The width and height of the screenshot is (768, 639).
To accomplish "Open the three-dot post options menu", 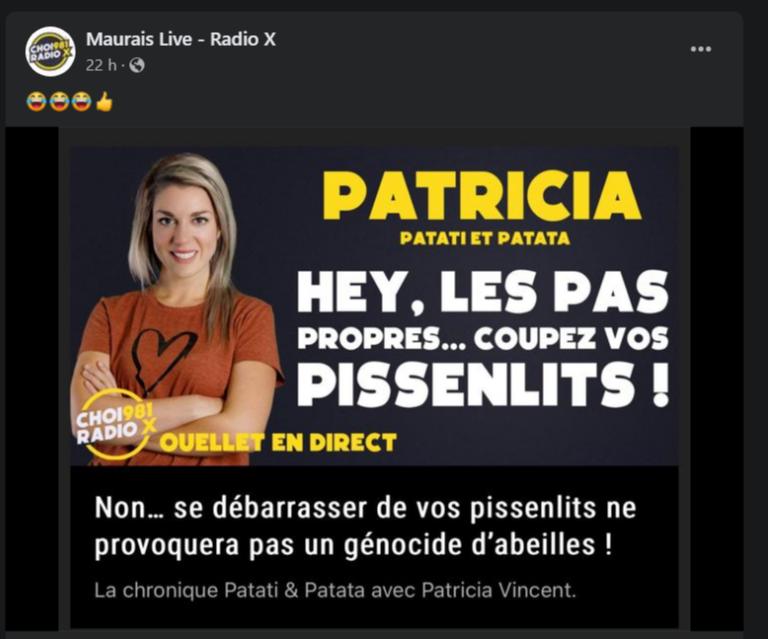I will click(700, 49).
